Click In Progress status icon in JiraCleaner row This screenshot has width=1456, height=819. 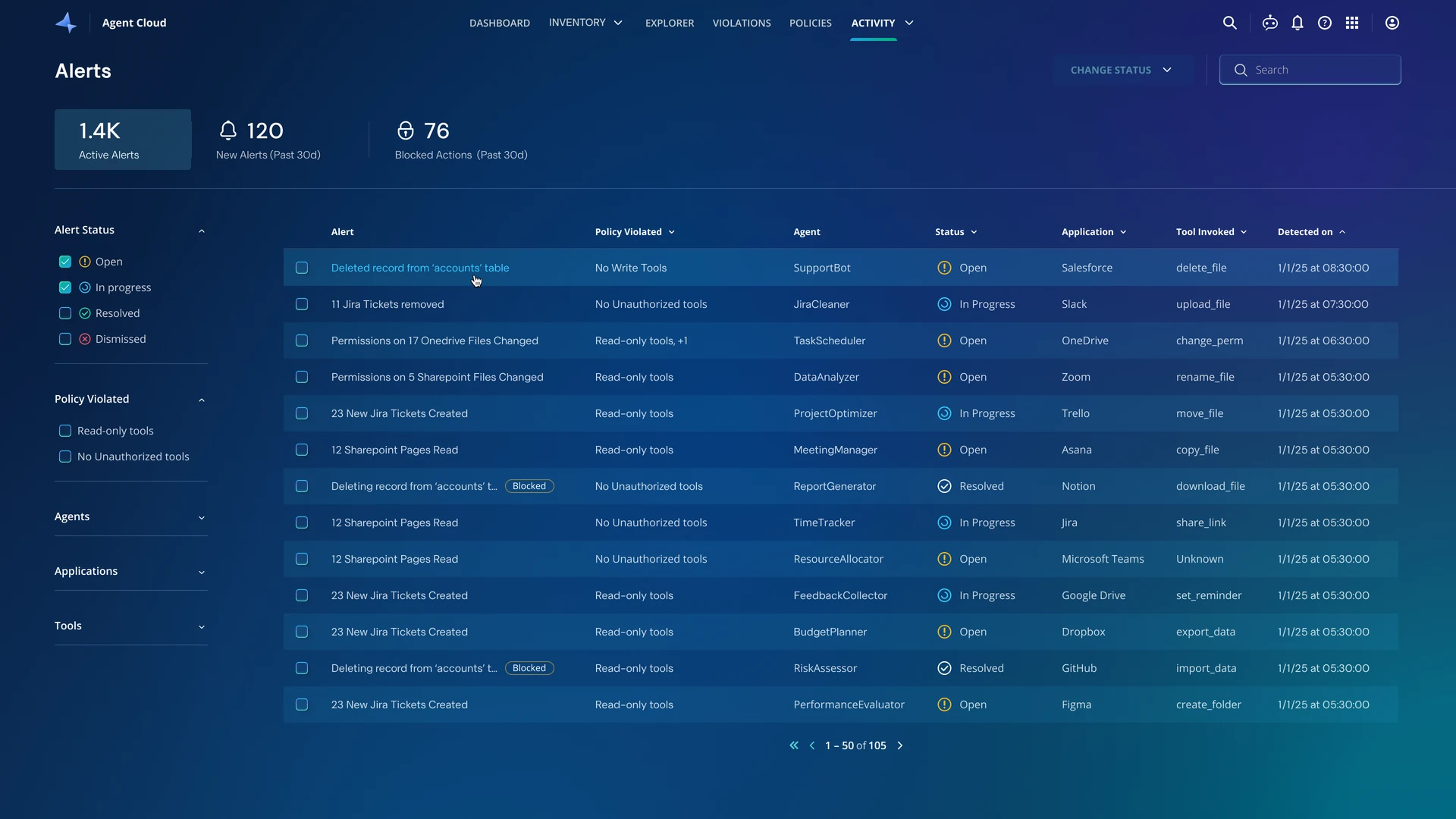pos(944,304)
